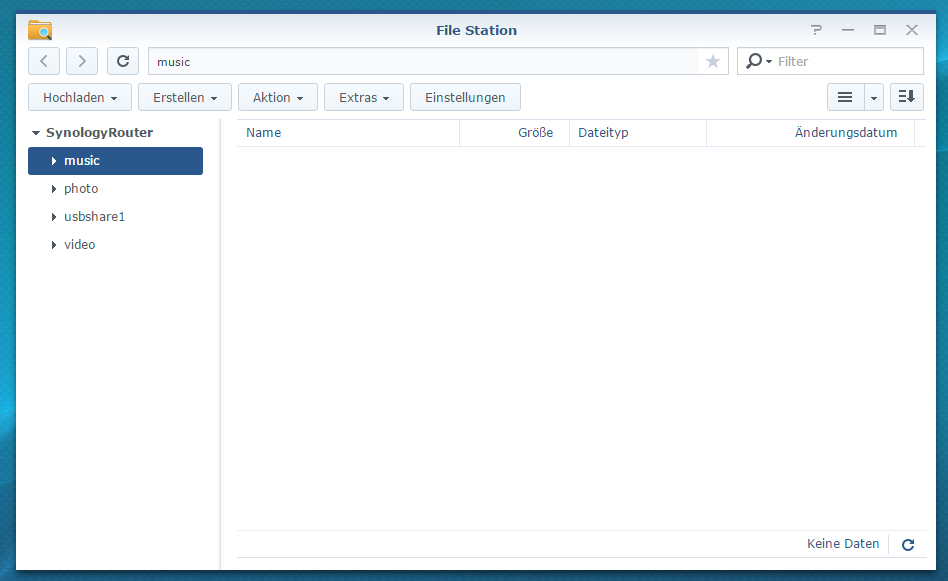The width and height of the screenshot is (948, 581).
Task: Select SynologyRouter root node
Action: [99, 132]
